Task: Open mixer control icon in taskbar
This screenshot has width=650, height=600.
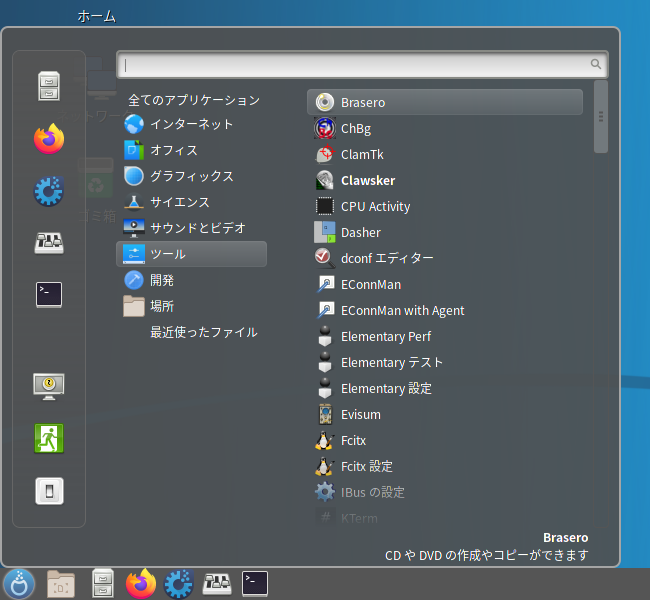Action: 217,584
